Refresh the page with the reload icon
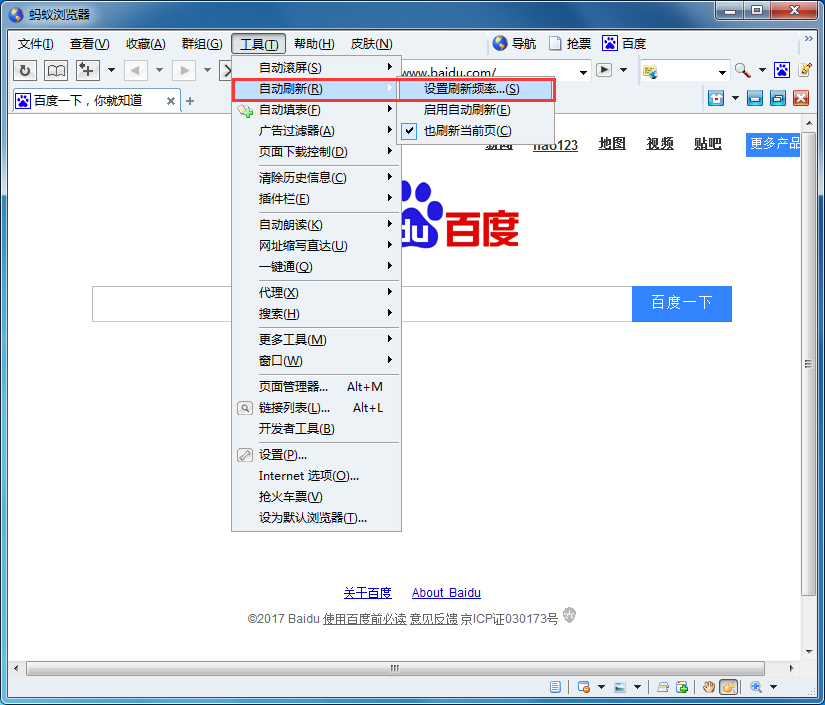 (x=23, y=70)
